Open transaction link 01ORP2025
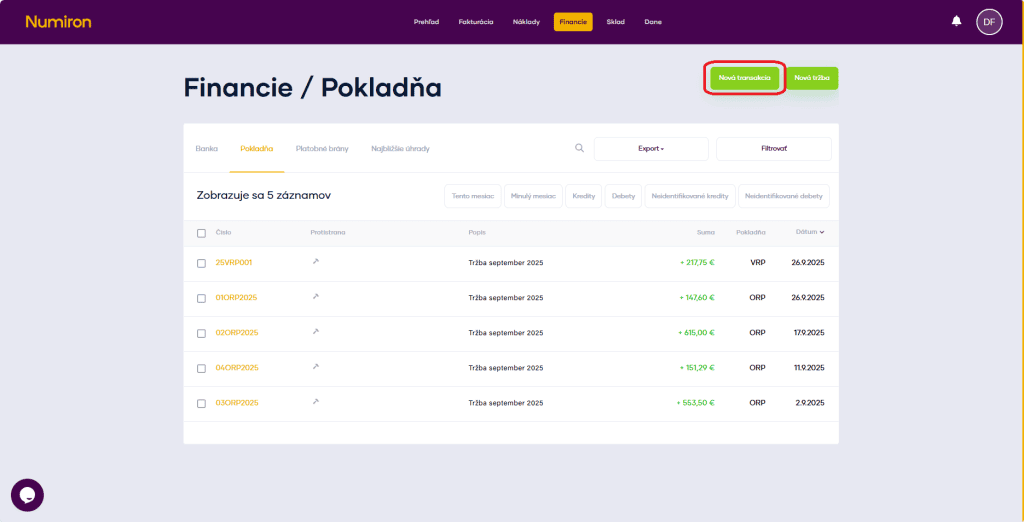Viewport: 1024px width, 522px height. point(236,298)
